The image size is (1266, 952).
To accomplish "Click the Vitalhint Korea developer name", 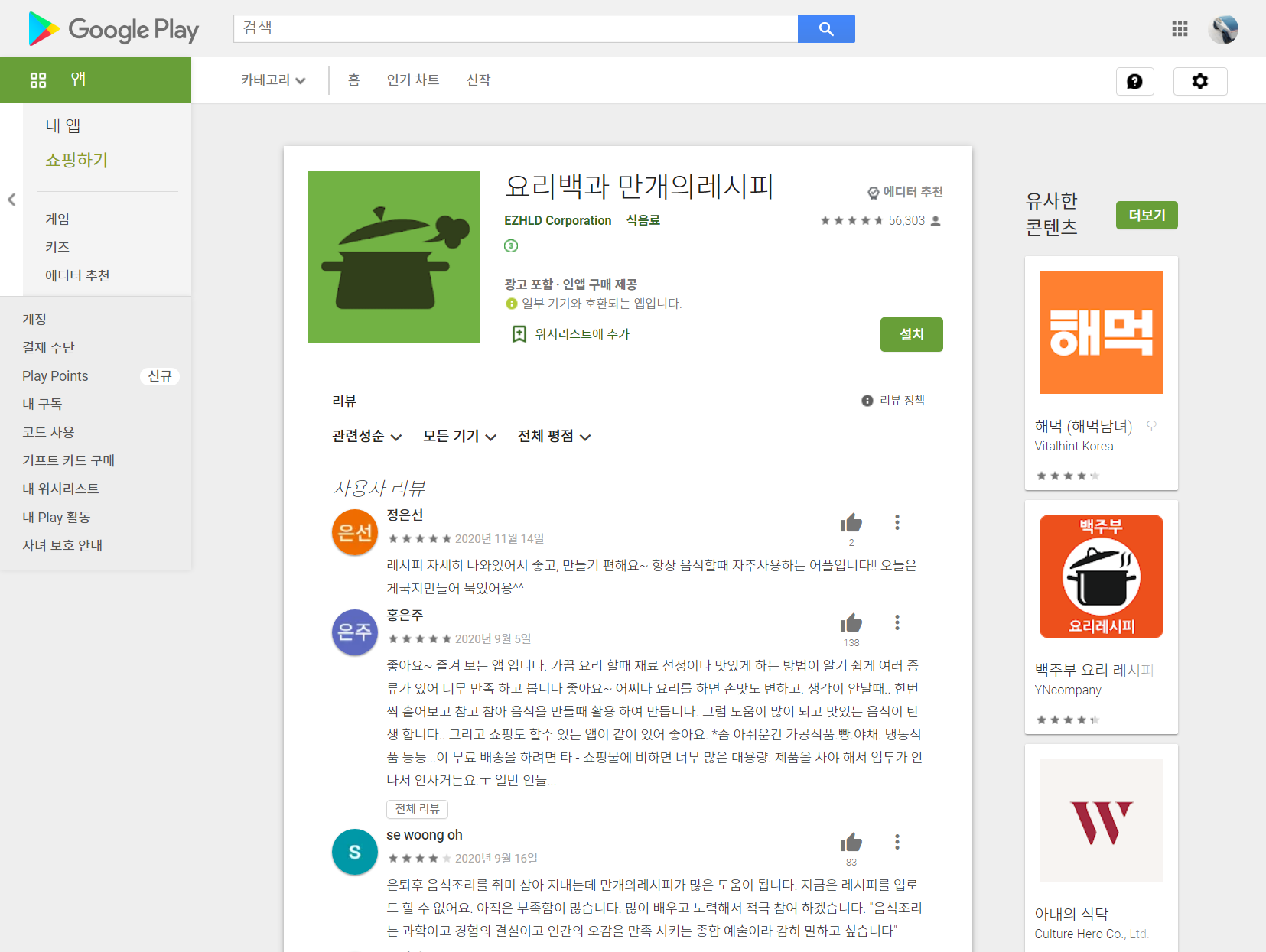I will coord(1074,446).
